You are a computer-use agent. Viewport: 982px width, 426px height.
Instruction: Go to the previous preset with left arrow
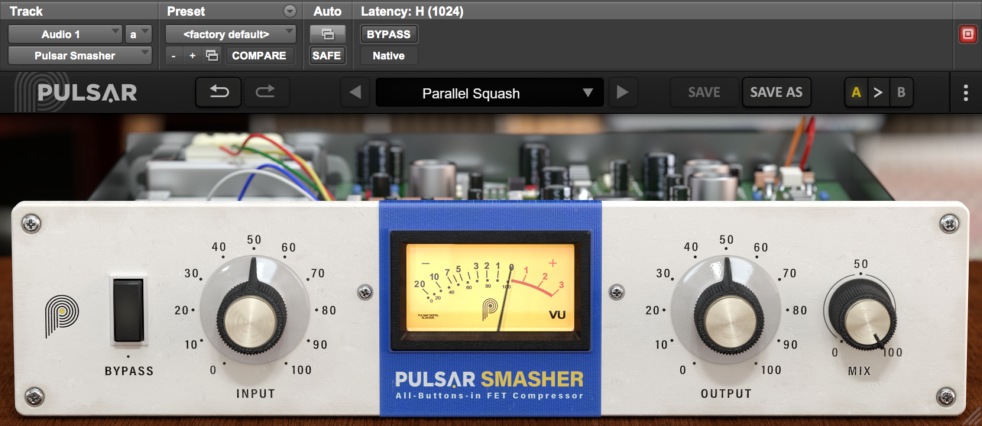354,94
